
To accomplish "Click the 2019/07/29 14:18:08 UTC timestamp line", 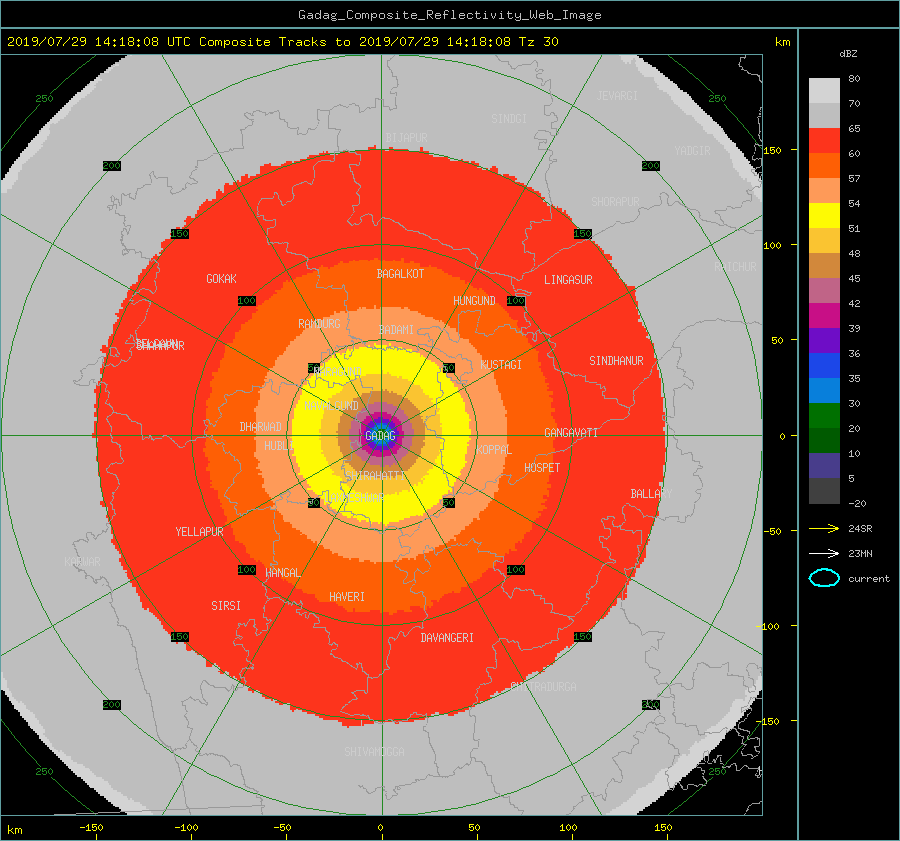I will tap(282, 41).
